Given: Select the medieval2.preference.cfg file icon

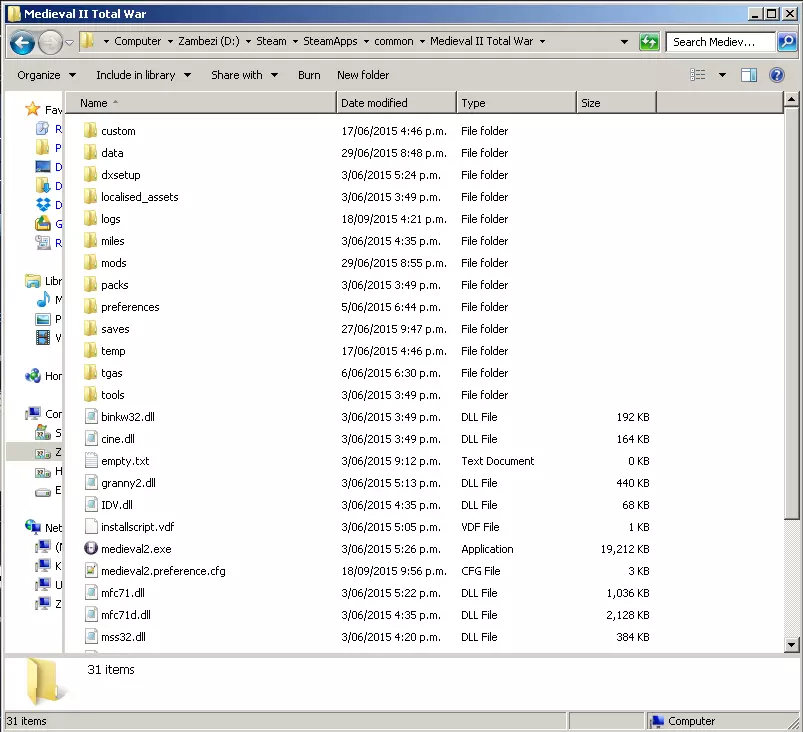Looking at the screenshot, I should click(91, 571).
